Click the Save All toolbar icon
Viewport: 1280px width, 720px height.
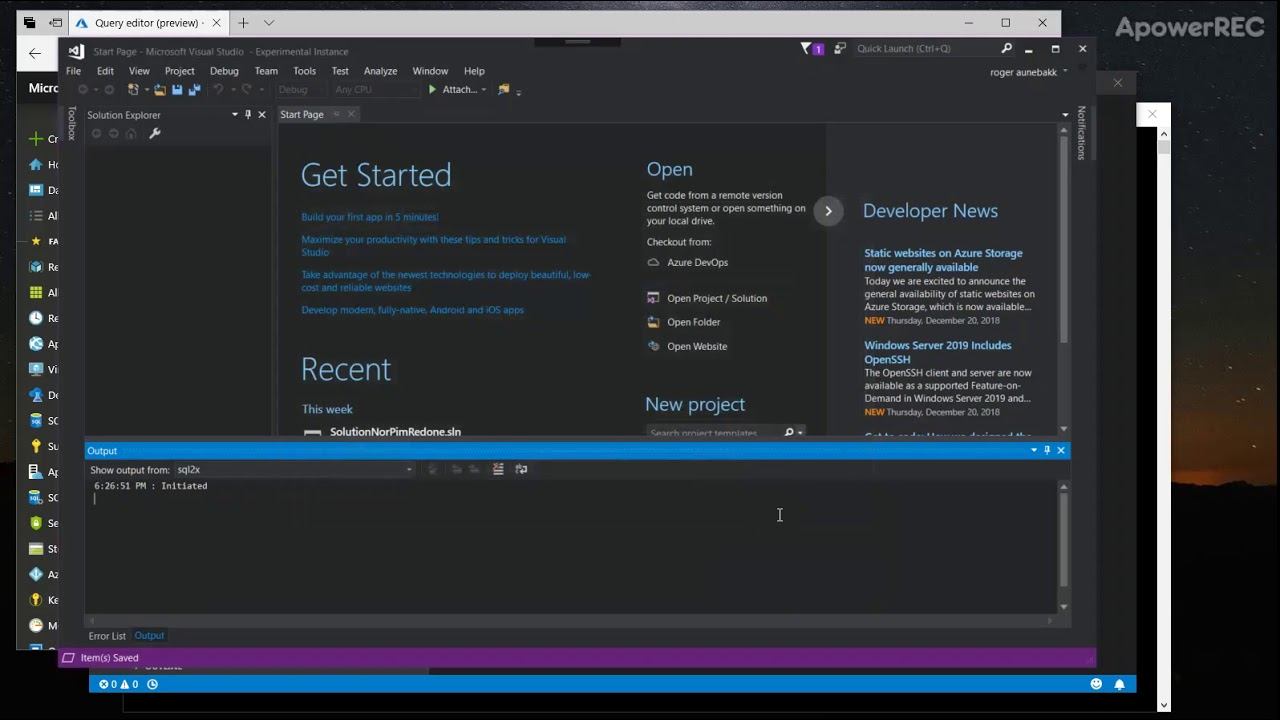tap(194, 89)
